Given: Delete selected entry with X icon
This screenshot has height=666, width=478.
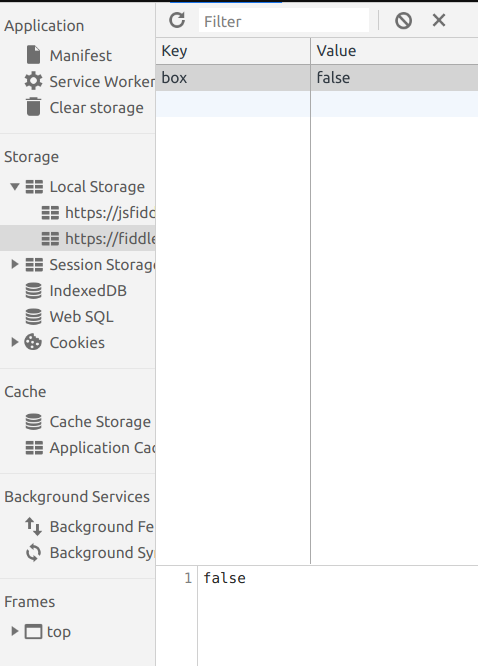Looking at the screenshot, I should (439, 20).
